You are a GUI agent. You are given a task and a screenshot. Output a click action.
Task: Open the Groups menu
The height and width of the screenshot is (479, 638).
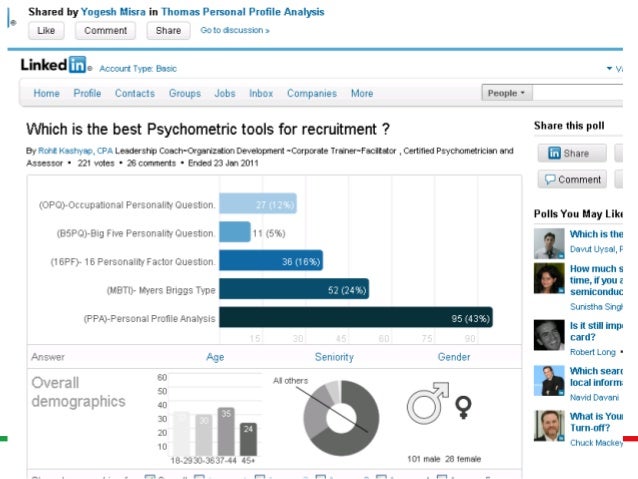pos(185,93)
